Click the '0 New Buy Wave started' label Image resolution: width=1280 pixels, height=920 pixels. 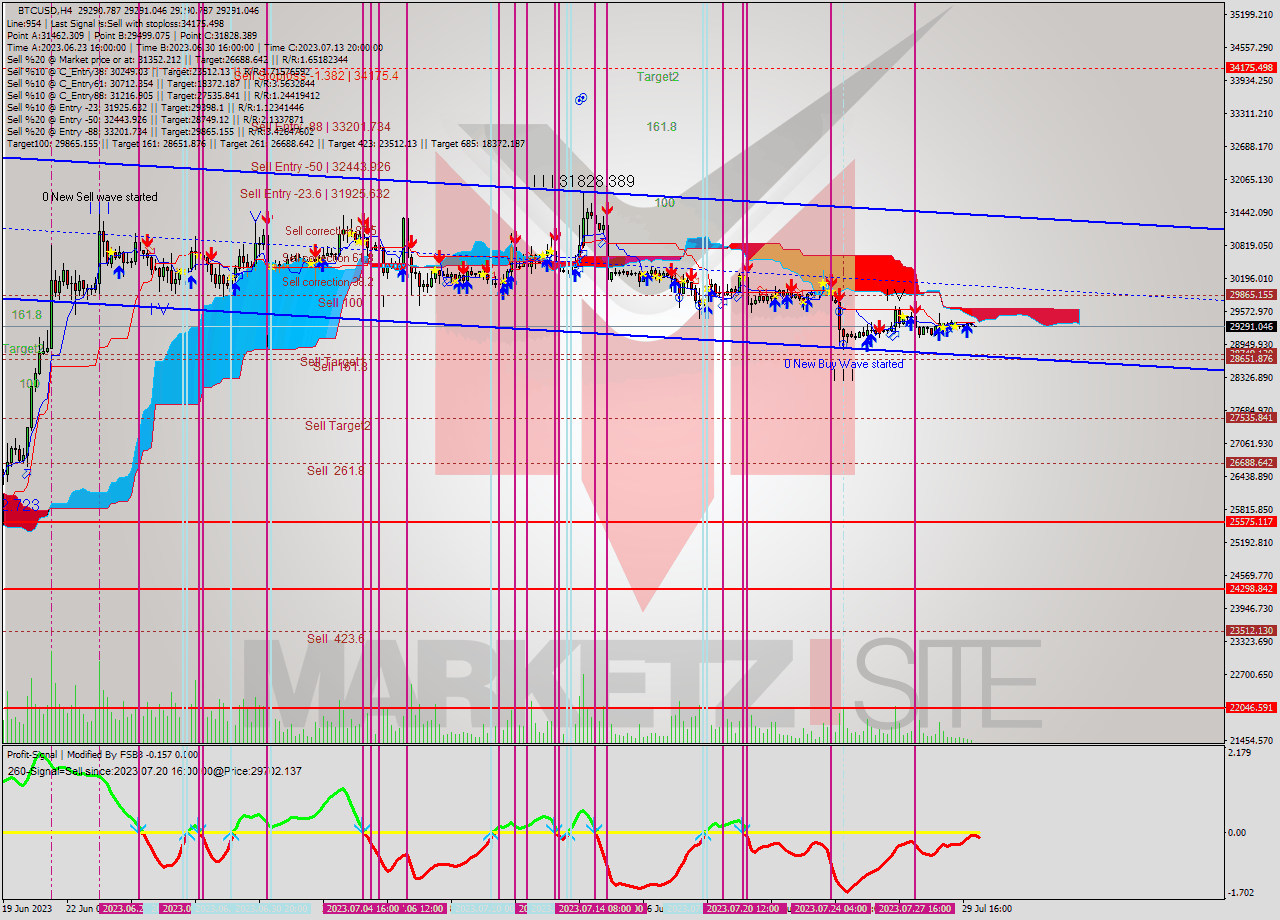tap(843, 364)
